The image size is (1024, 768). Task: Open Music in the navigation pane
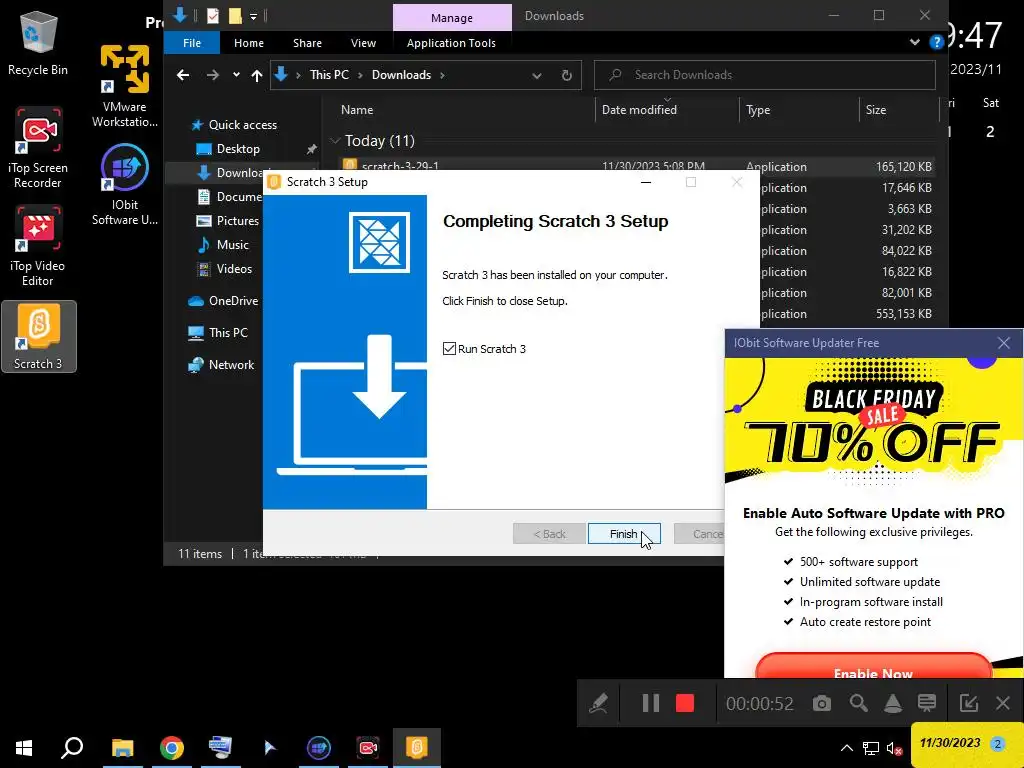[232, 245]
